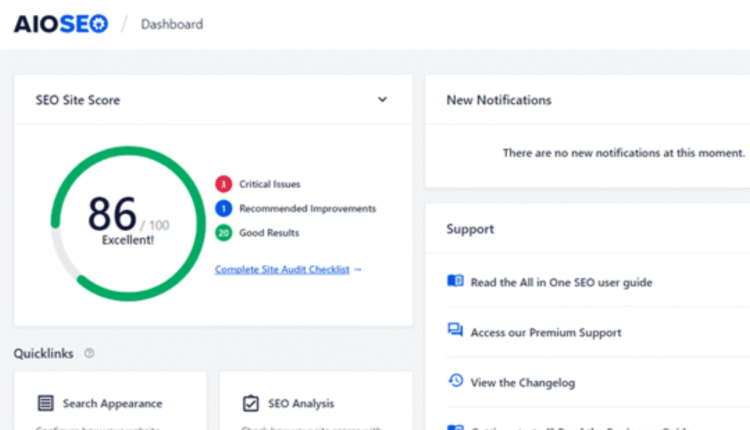
Task: Click the Good Results label
Action: [x=269, y=233]
